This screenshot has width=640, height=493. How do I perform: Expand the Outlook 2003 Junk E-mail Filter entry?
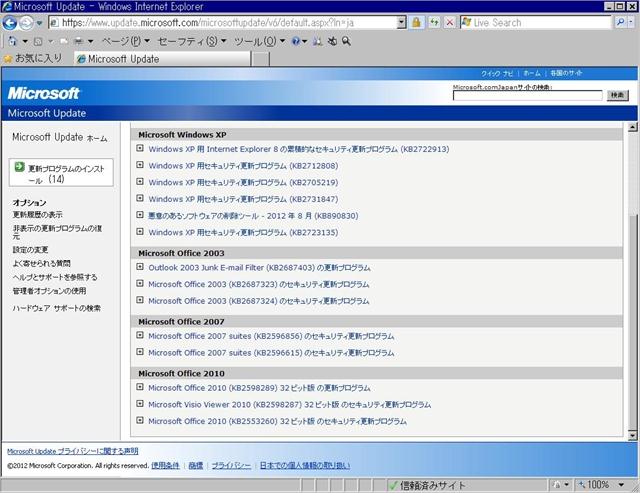[x=140, y=266]
